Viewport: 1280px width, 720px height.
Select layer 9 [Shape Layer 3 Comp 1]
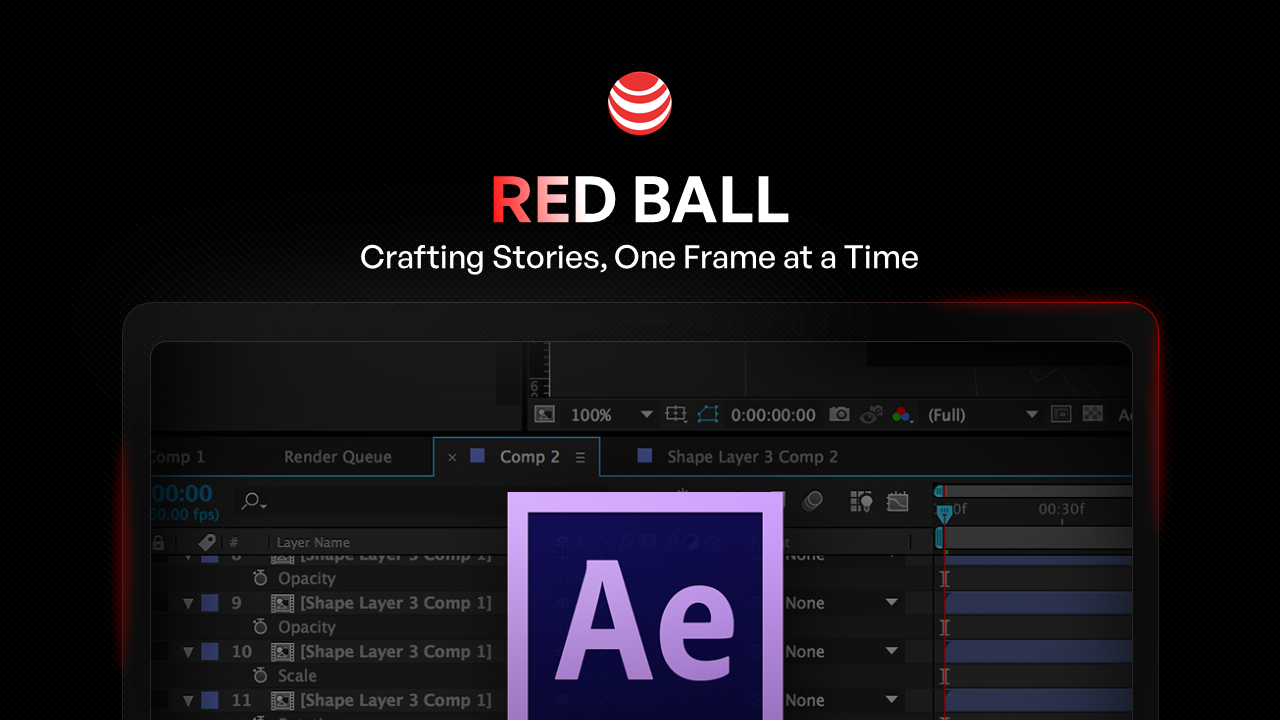[x=396, y=603]
